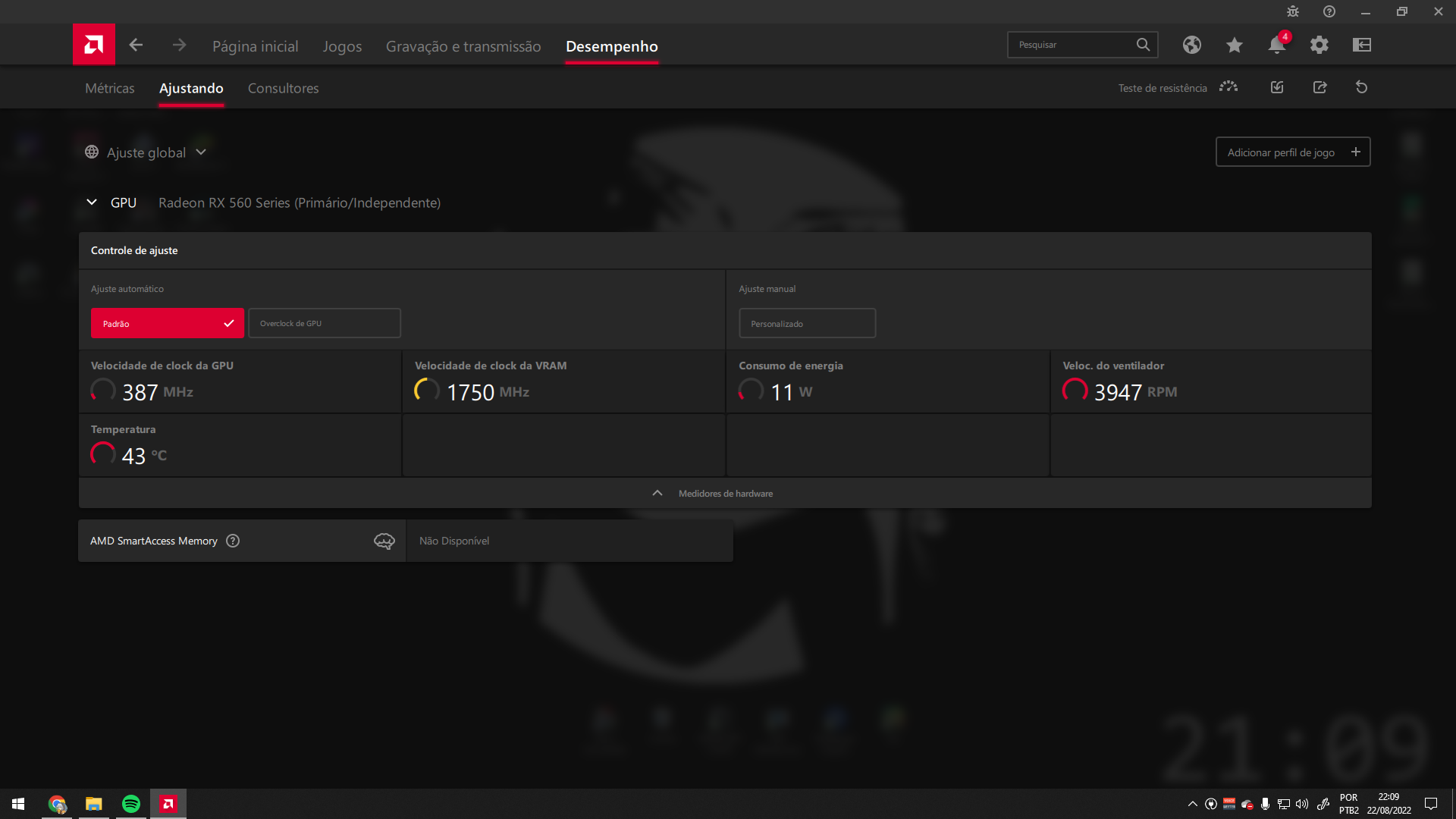
Task: Click Radeon RX 560 Series label
Action: [300, 202]
